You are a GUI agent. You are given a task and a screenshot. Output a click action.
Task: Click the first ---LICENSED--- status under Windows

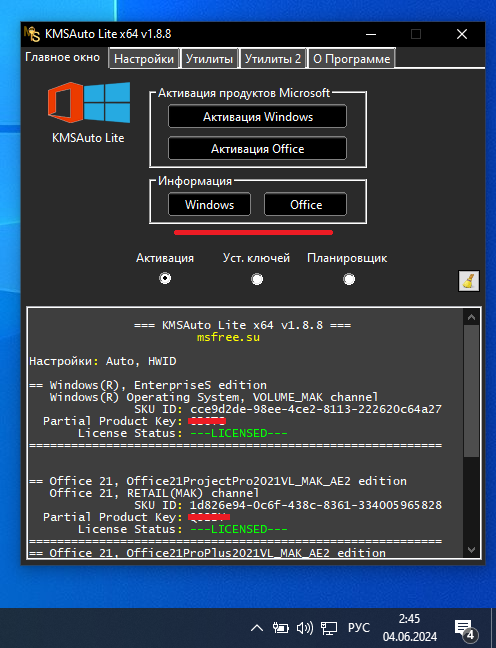click(238, 433)
